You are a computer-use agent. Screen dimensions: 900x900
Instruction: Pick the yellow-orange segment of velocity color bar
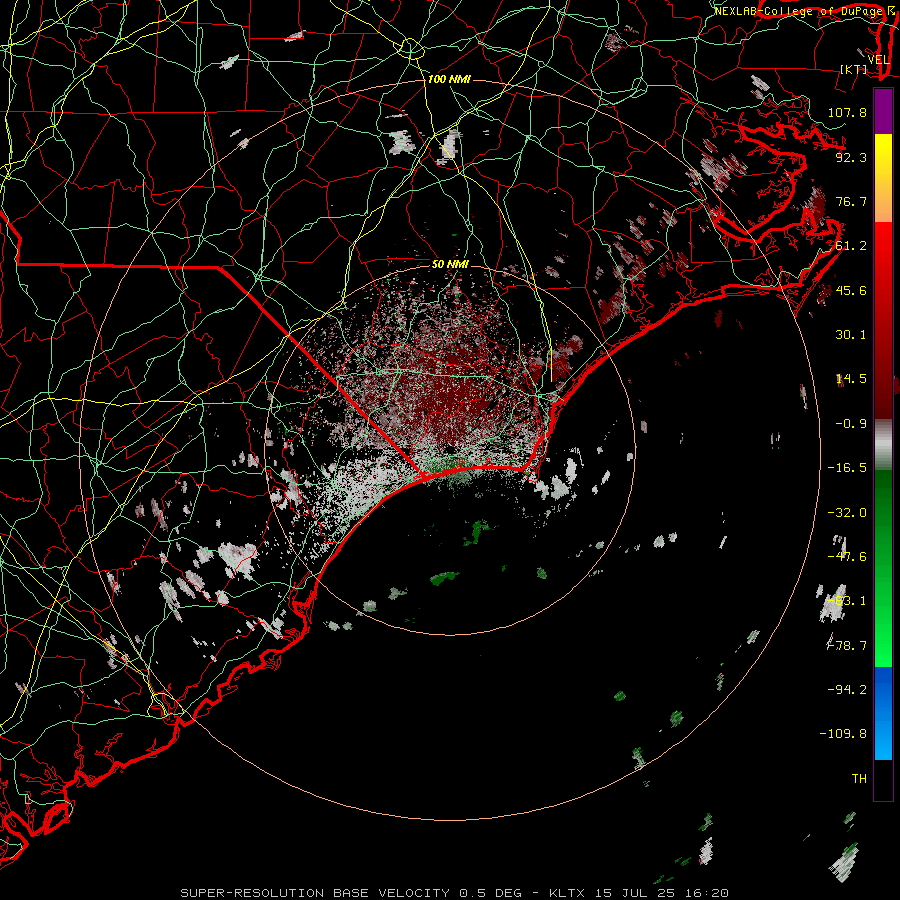883,178
